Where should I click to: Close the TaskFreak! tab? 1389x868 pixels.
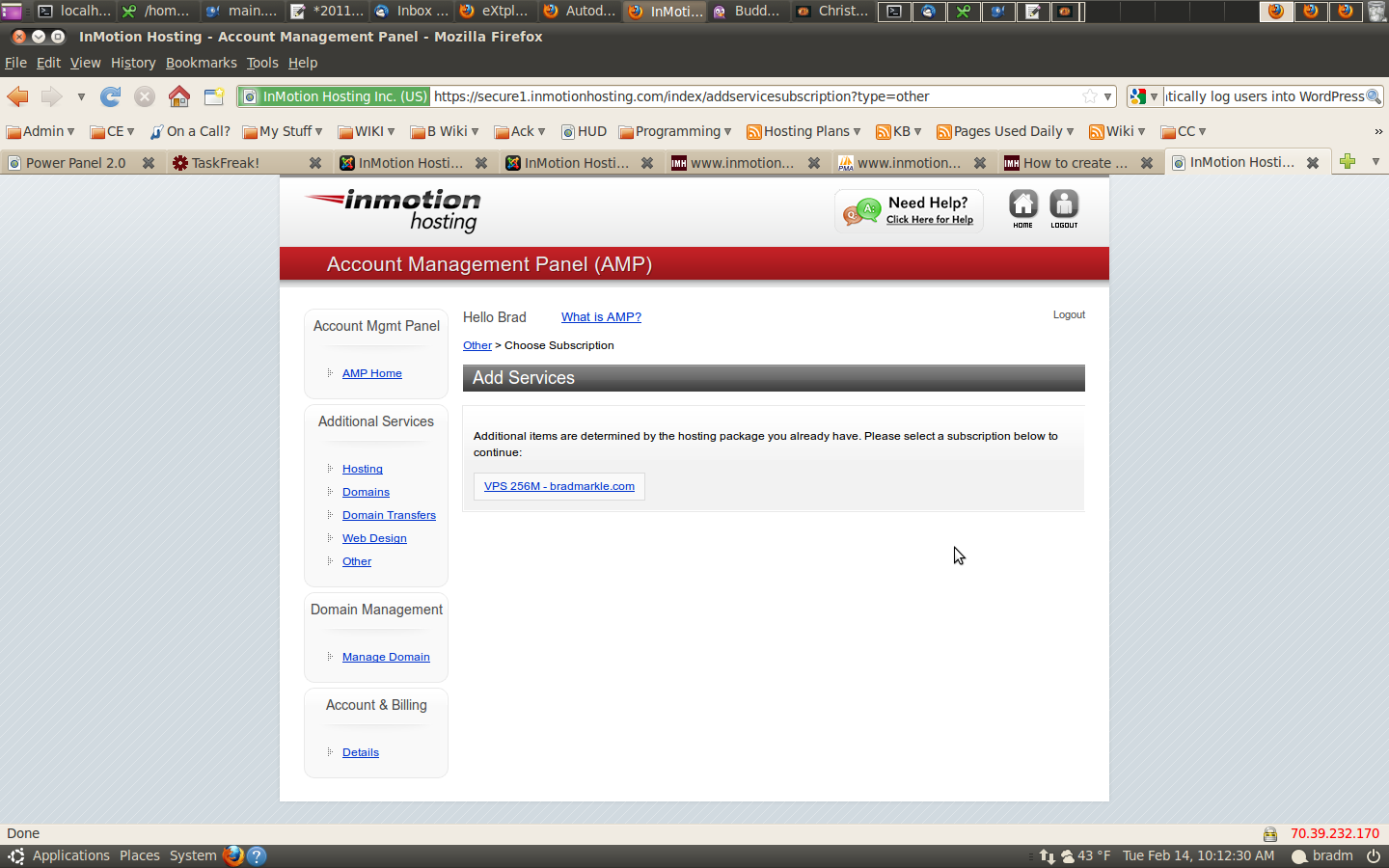tap(315, 163)
